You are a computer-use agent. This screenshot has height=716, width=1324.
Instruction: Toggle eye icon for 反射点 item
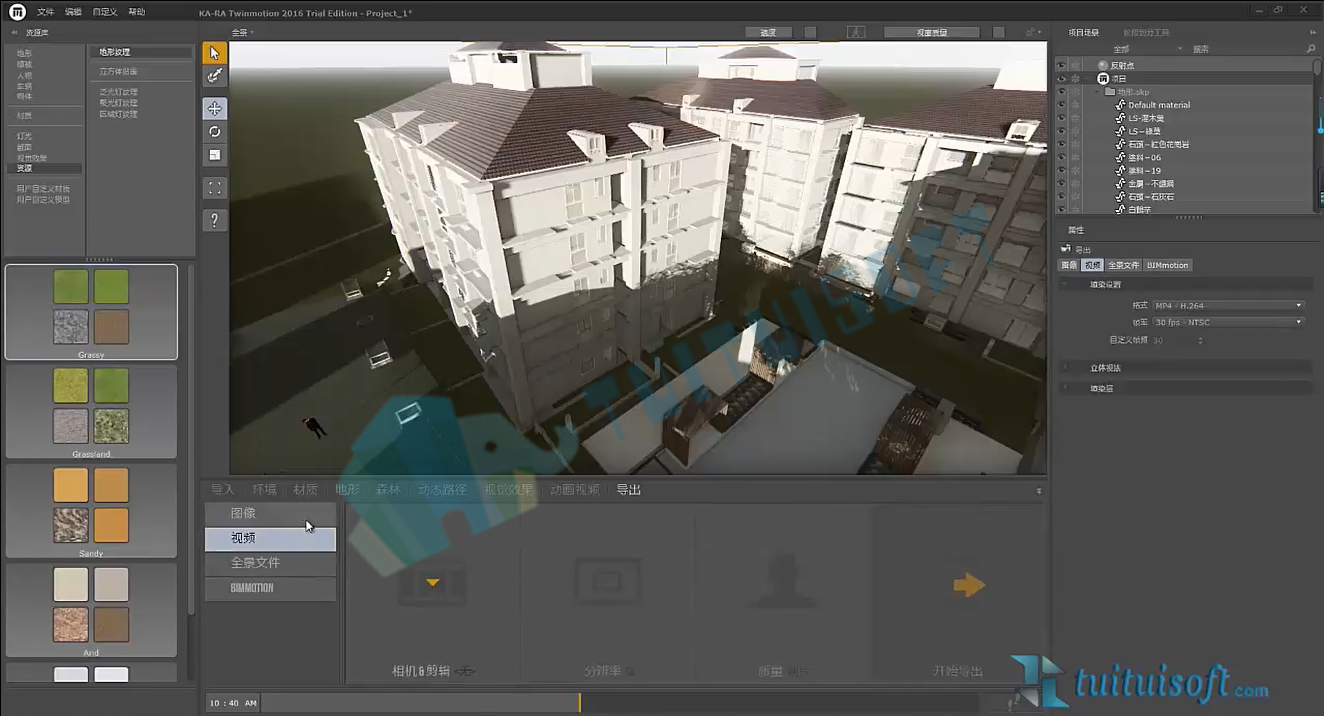(x=1062, y=65)
